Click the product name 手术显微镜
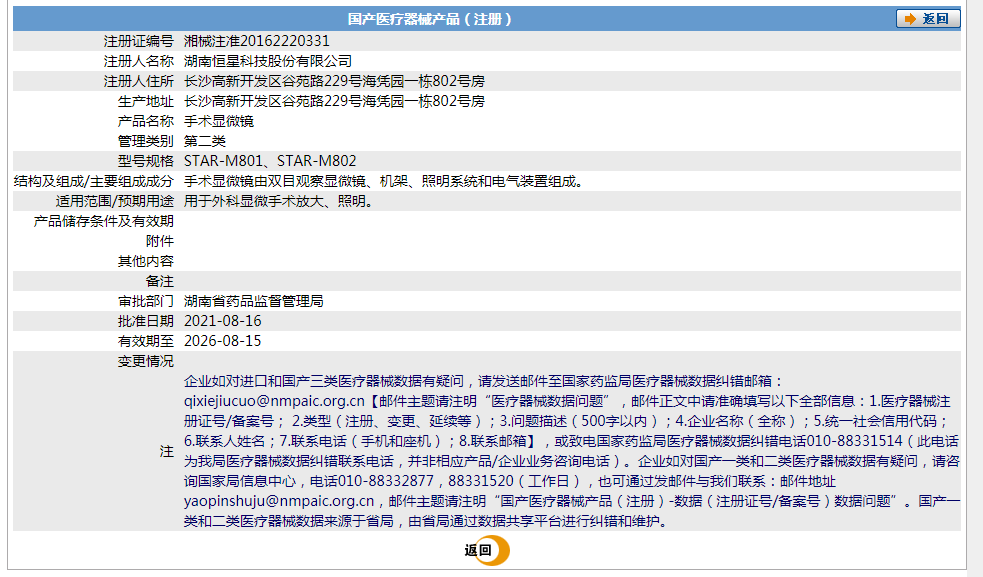This screenshot has height=577, width=983. tap(219, 121)
